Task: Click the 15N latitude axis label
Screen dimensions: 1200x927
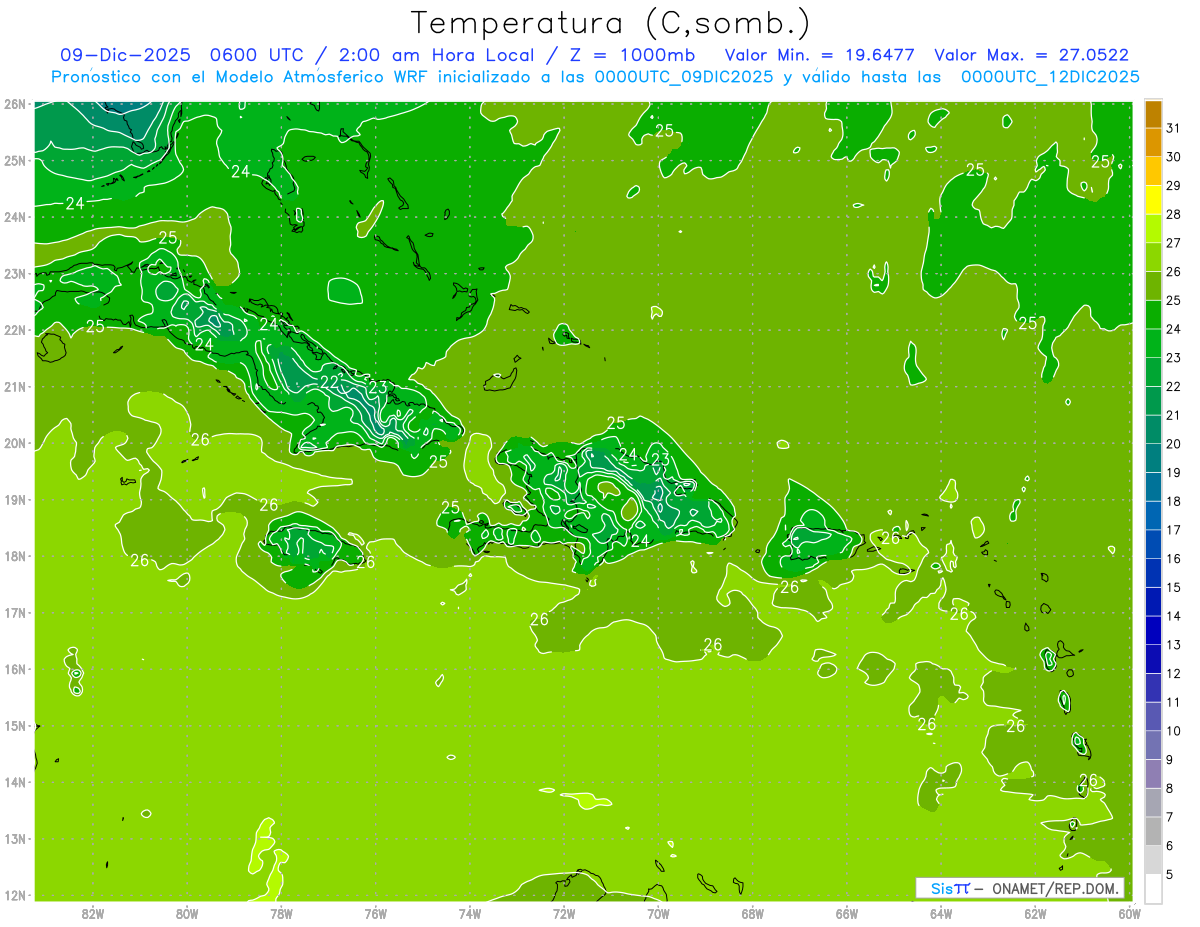Action: tap(14, 726)
